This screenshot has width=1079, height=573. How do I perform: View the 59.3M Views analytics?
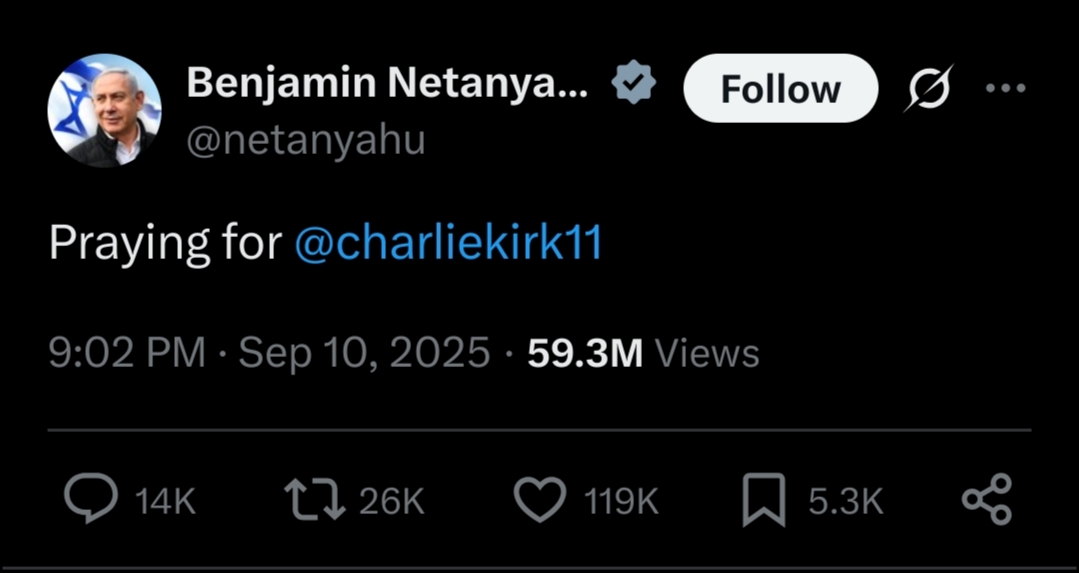tap(643, 353)
